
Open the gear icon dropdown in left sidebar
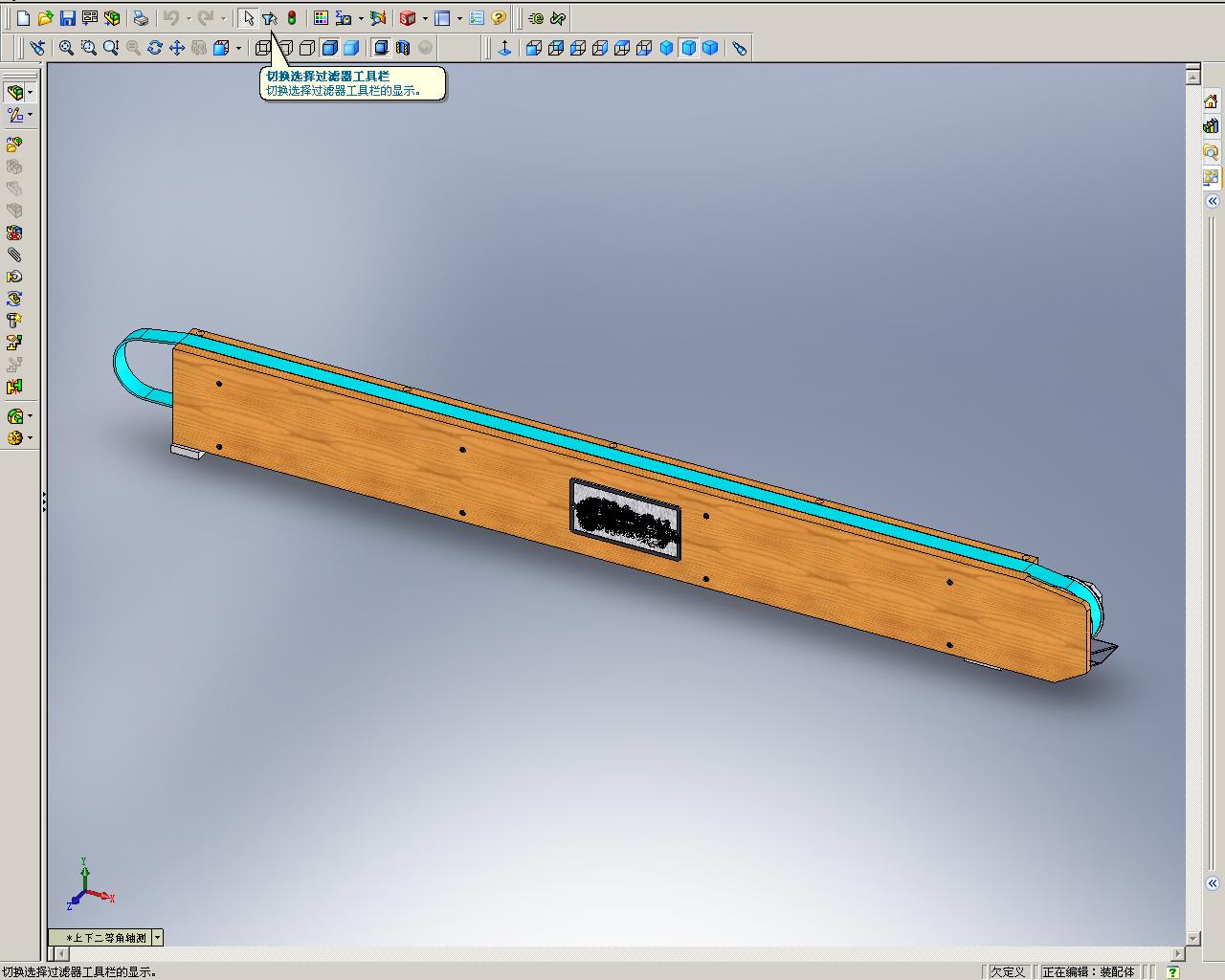tap(31, 438)
